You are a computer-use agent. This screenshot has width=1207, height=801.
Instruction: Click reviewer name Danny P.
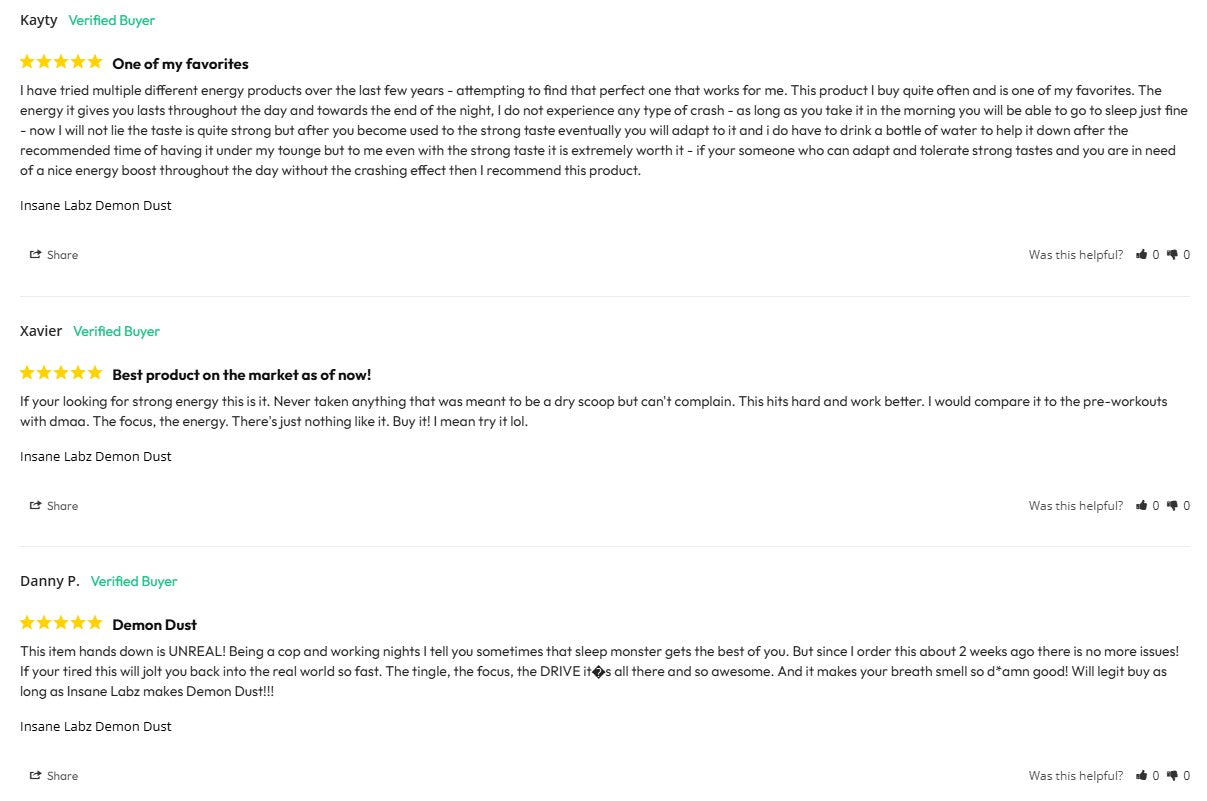(50, 581)
